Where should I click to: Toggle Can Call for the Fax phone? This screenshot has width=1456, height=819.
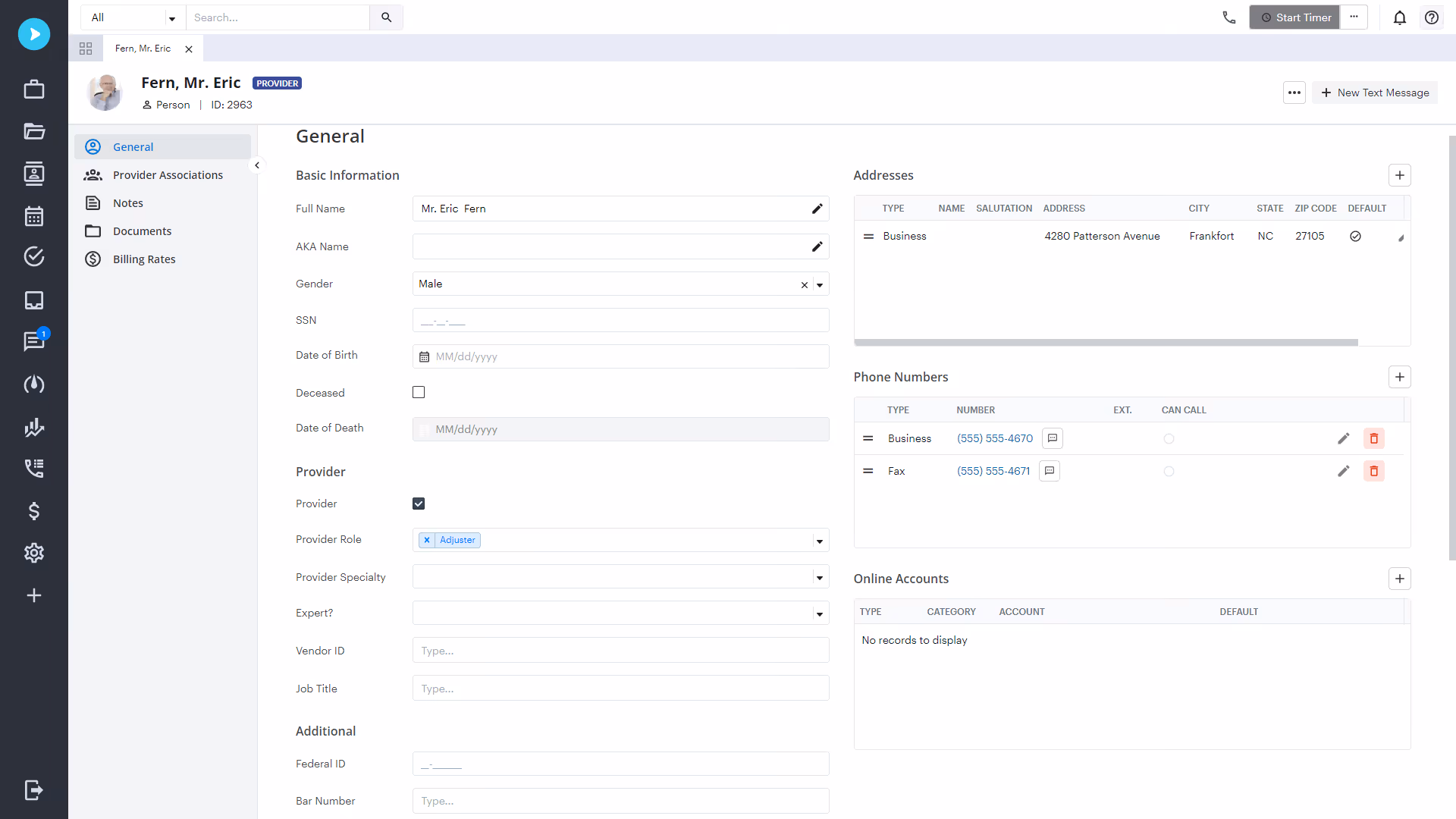pos(1169,471)
